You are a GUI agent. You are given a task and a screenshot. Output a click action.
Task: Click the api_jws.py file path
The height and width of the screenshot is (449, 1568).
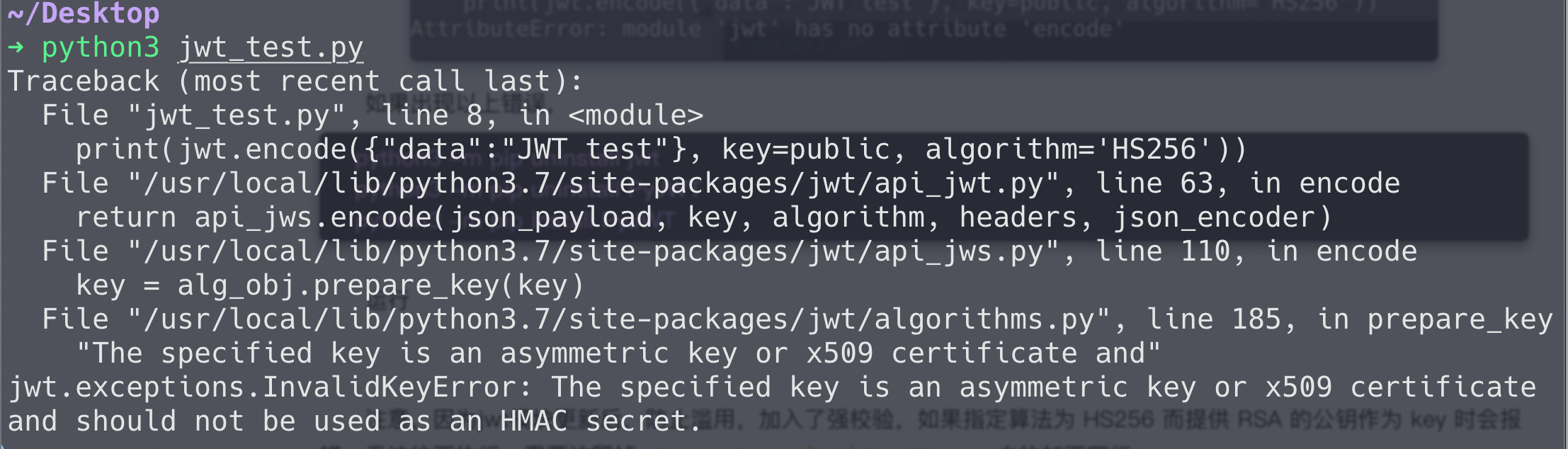click(x=593, y=251)
